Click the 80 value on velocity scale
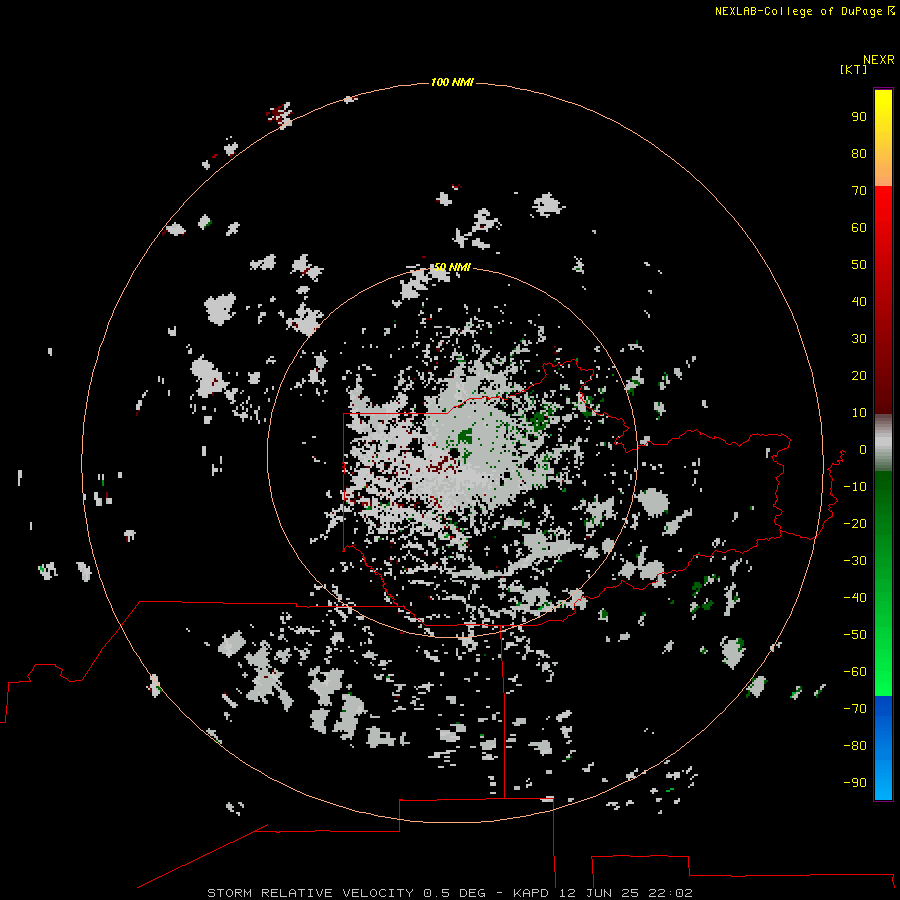The width and height of the screenshot is (900, 900). click(x=859, y=153)
